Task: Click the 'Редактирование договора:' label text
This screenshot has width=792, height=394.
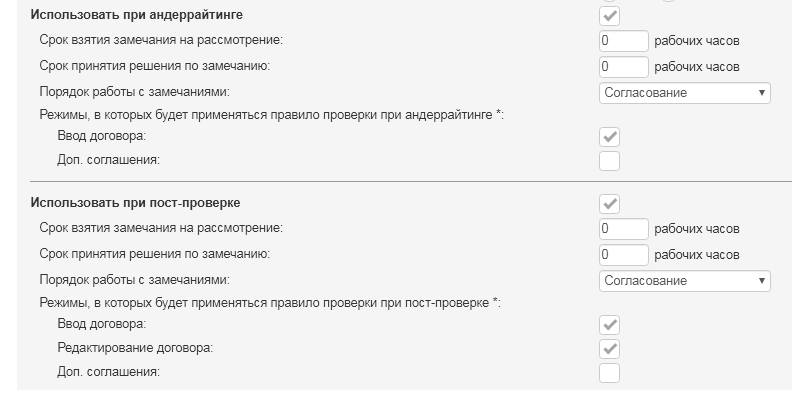Action: click(135, 348)
